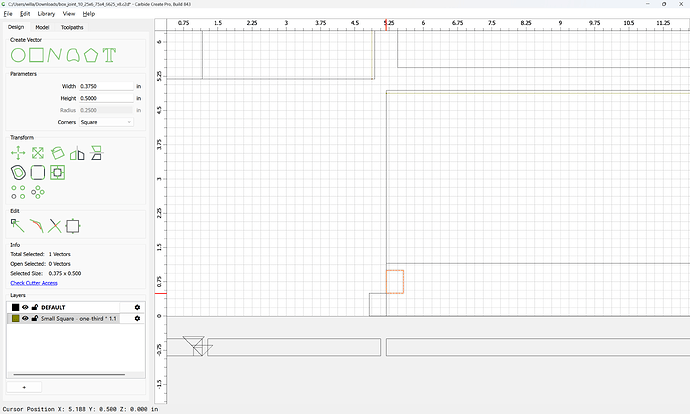Click the Check Cutter Access link
The height and width of the screenshot is (414, 690).
pyautogui.click(x=34, y=283)
